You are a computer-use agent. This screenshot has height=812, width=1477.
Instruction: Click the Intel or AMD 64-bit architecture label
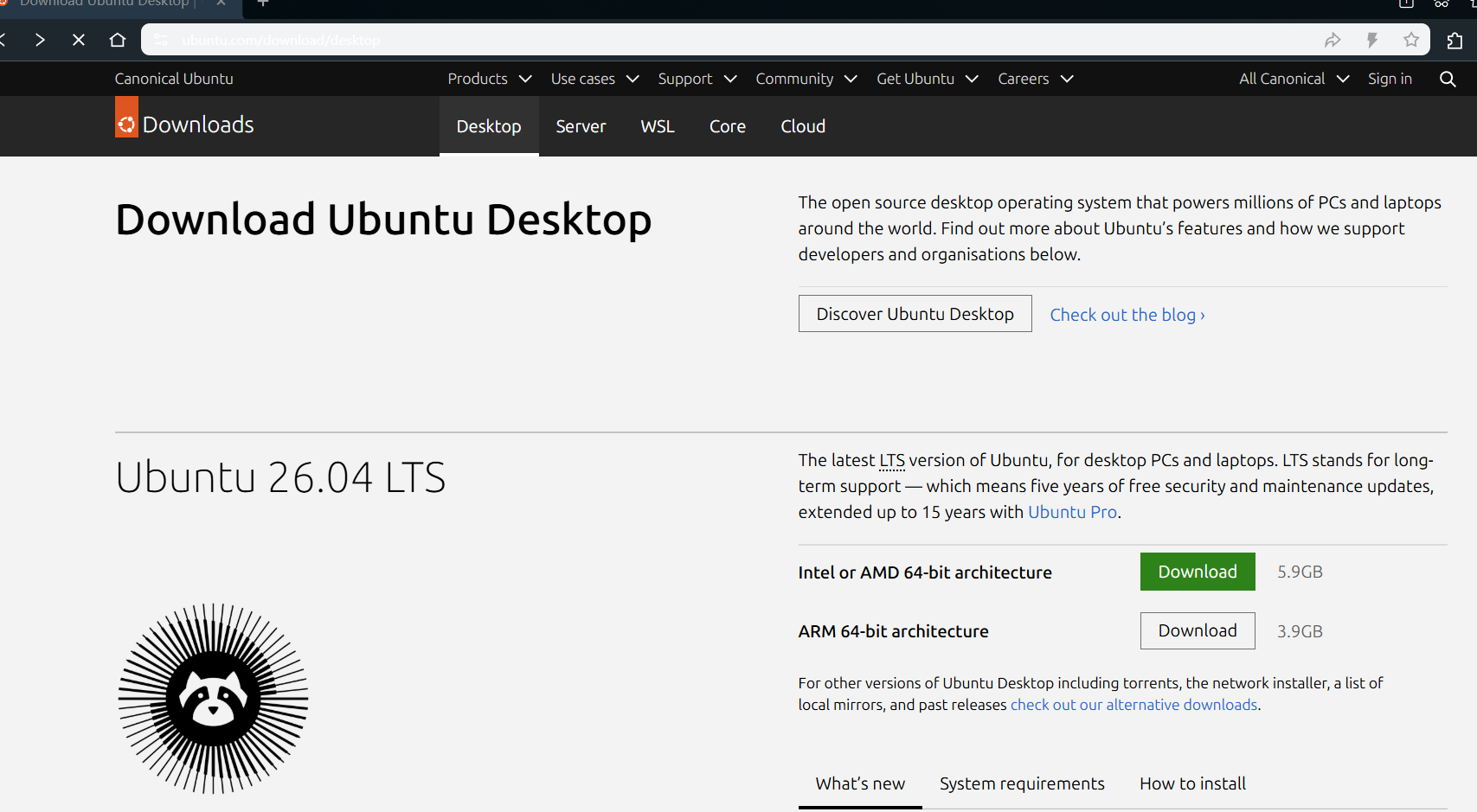click(x=925, y=572)
